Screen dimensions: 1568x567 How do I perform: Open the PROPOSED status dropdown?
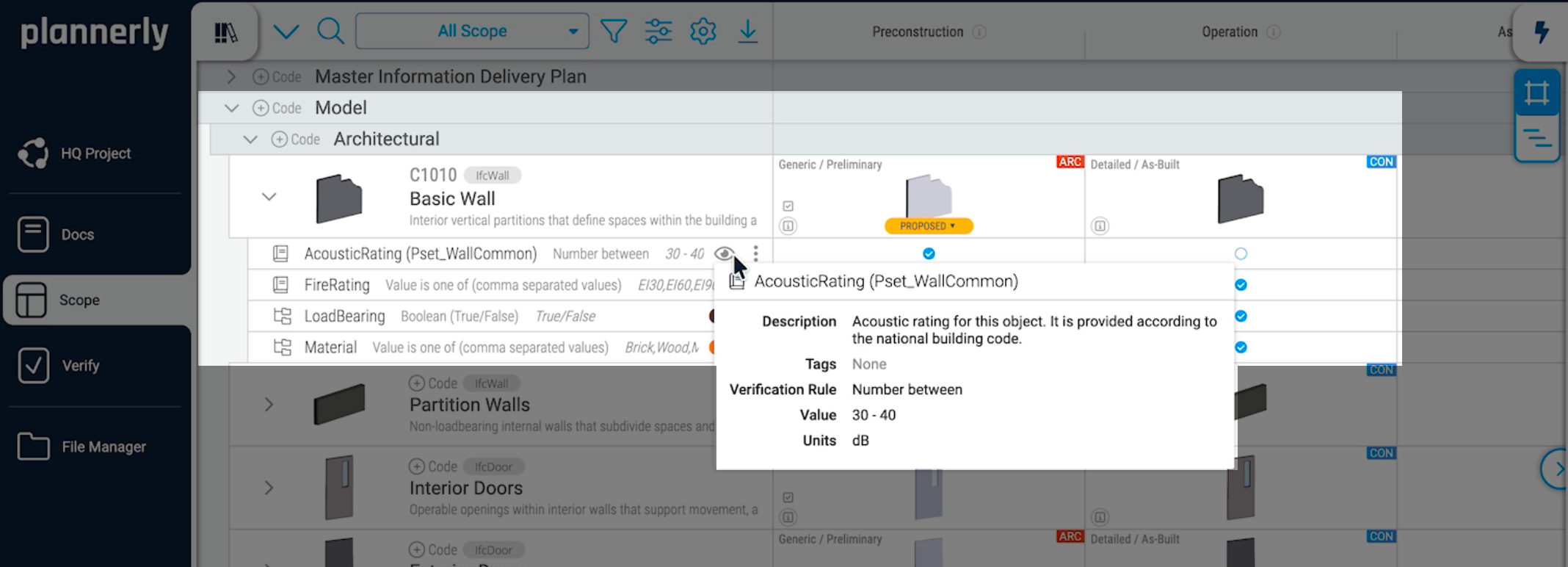(929, 226)
